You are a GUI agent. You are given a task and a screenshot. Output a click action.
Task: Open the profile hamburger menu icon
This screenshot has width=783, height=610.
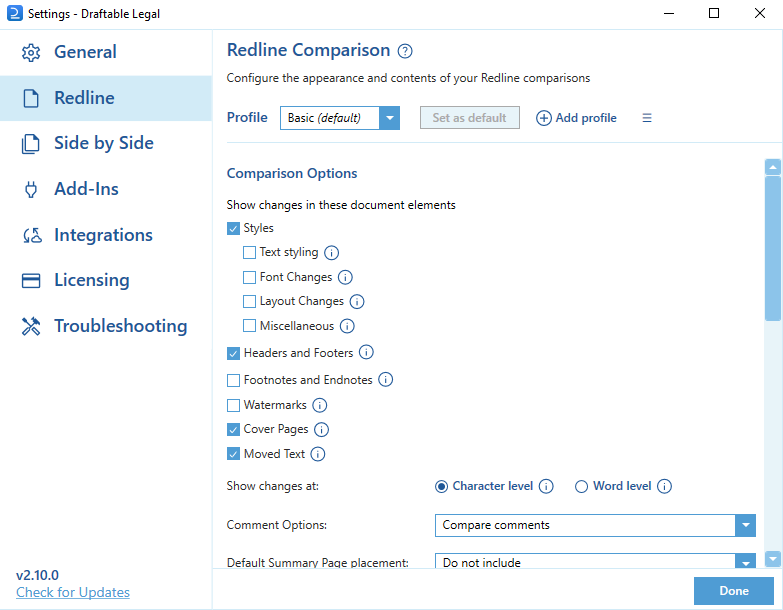(647, 118)
